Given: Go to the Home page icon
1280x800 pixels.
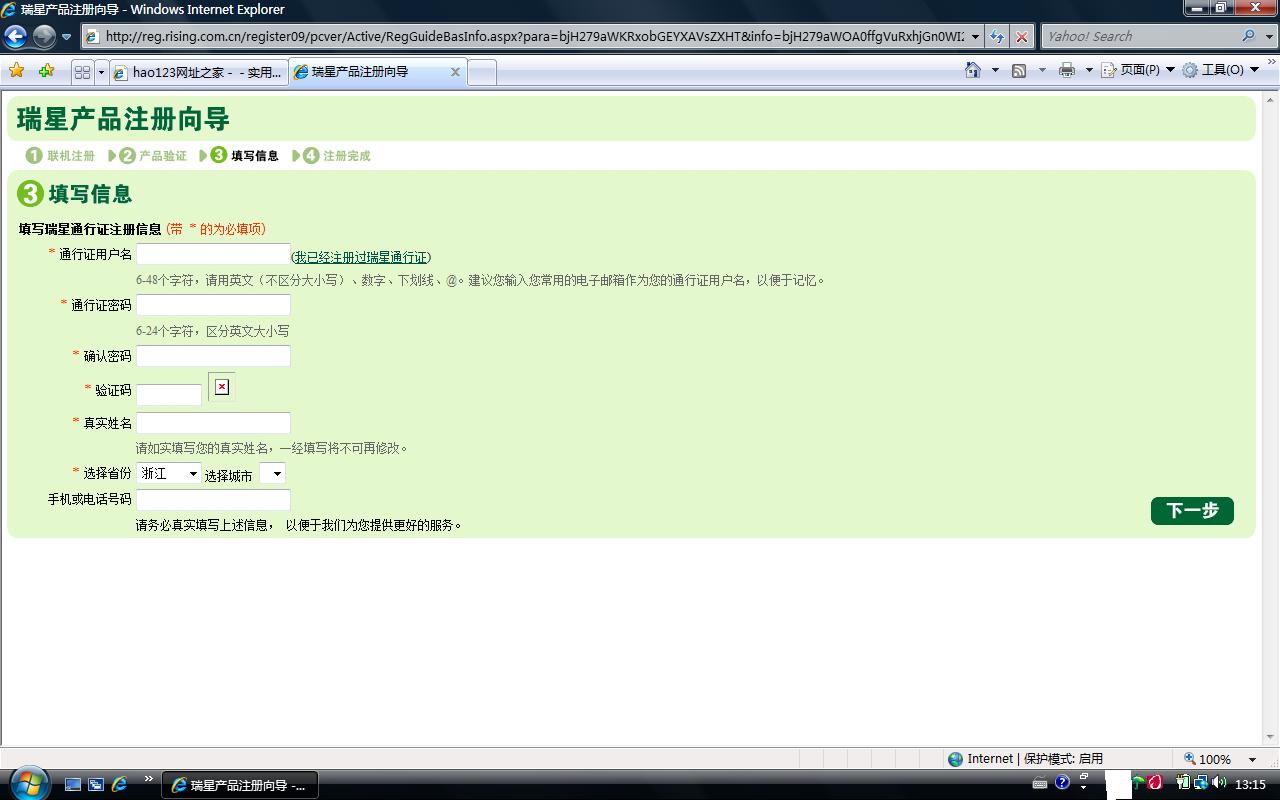Looking at the screenshot, I should click(973, 70).
